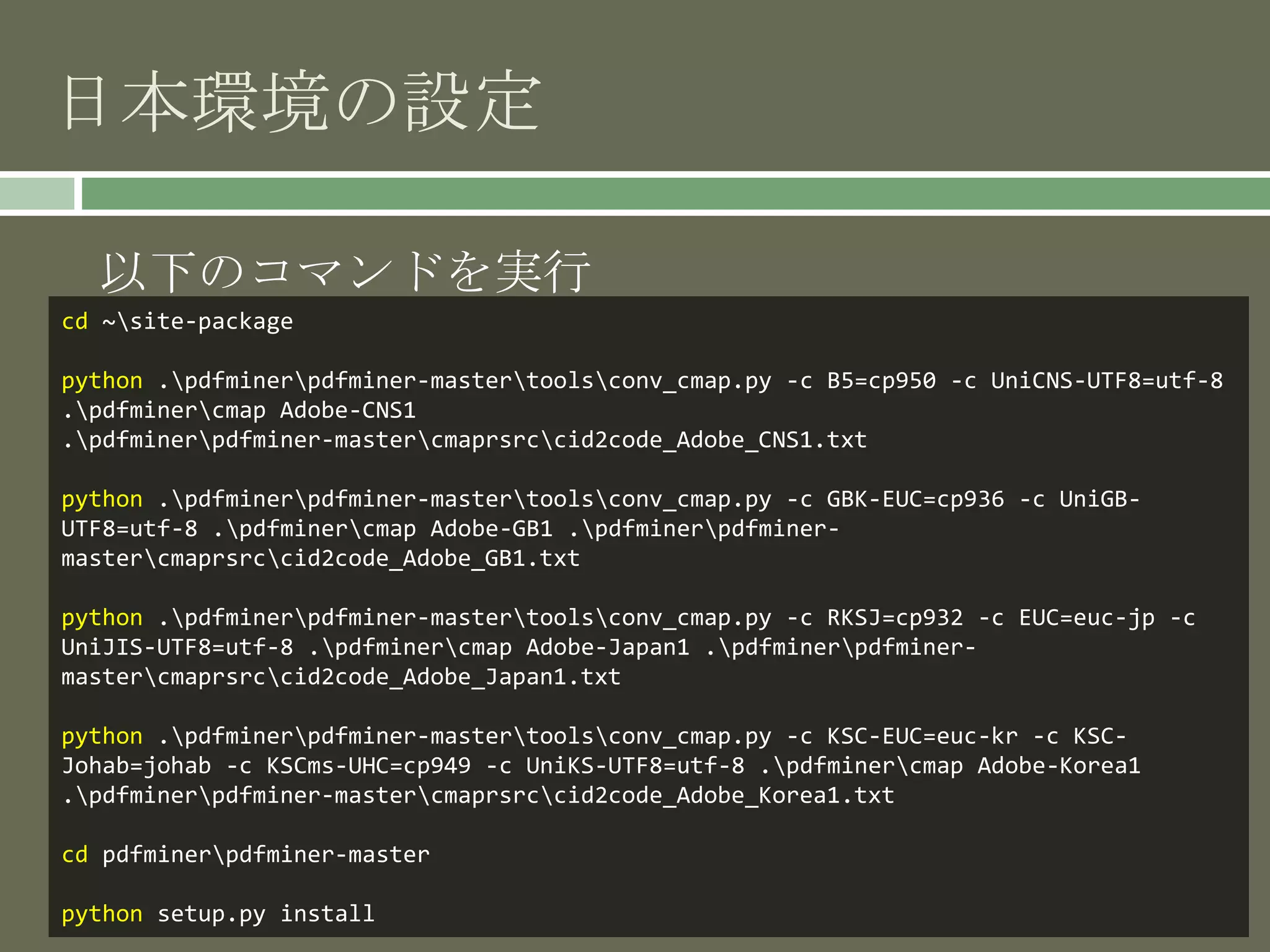Click the slide title 日本環境の設定
The width and height of the screenshot is (1270, 952).
pos(302,101)
